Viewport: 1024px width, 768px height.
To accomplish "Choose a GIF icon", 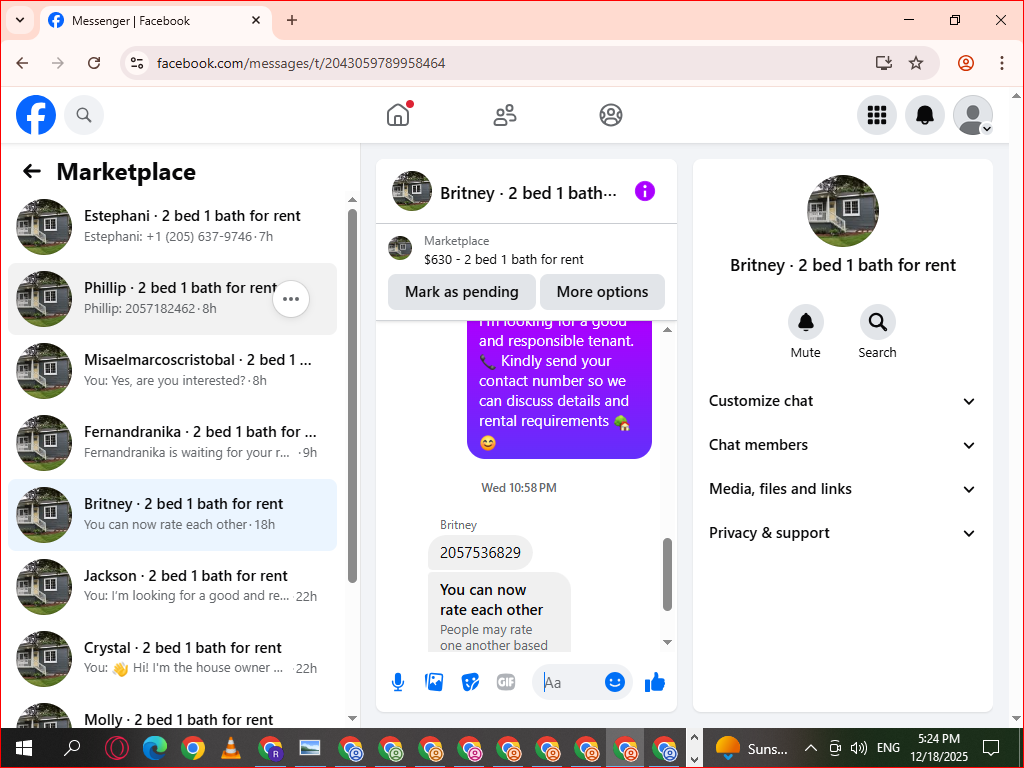I will [x=505, y=682].
